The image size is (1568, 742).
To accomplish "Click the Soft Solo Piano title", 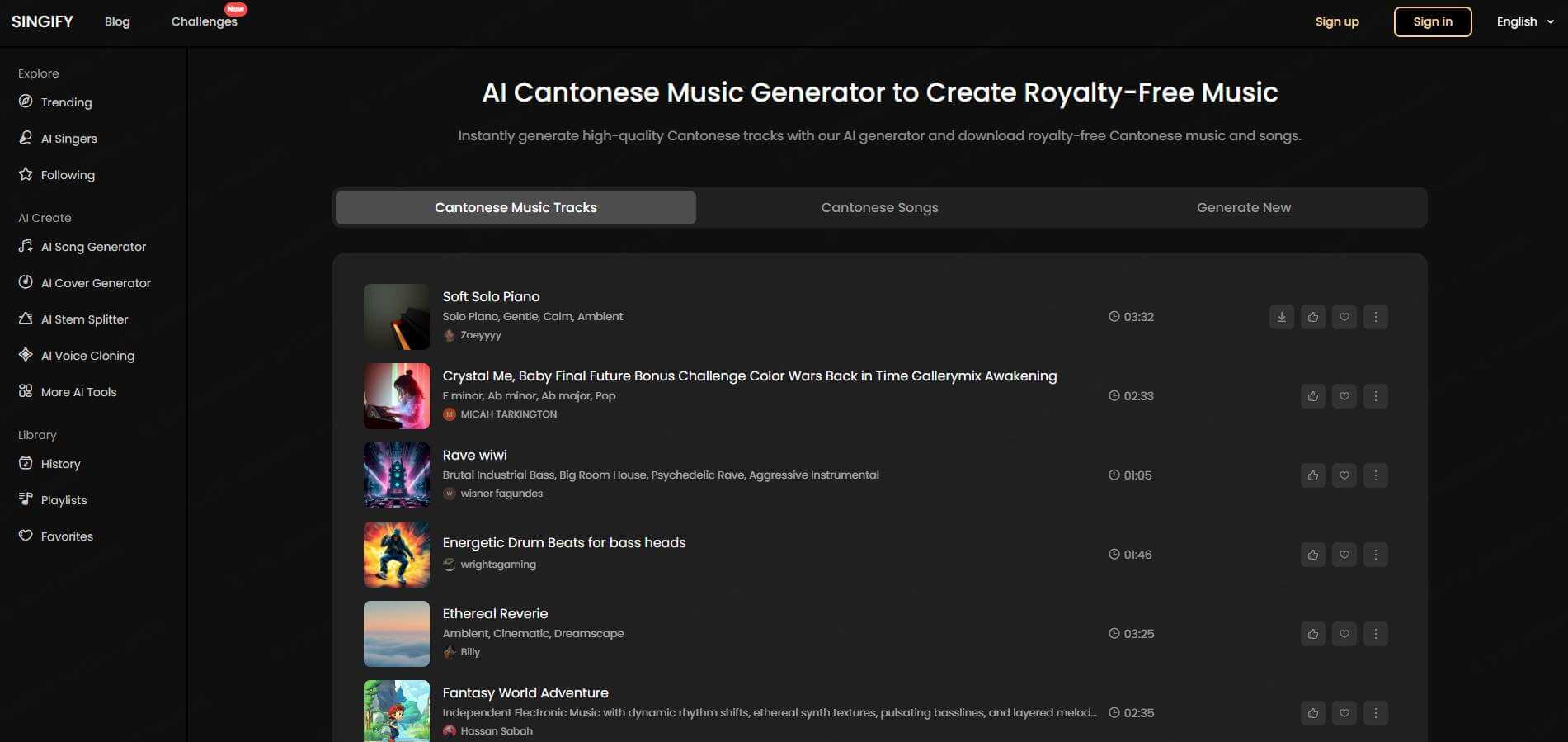I will 491,296.
